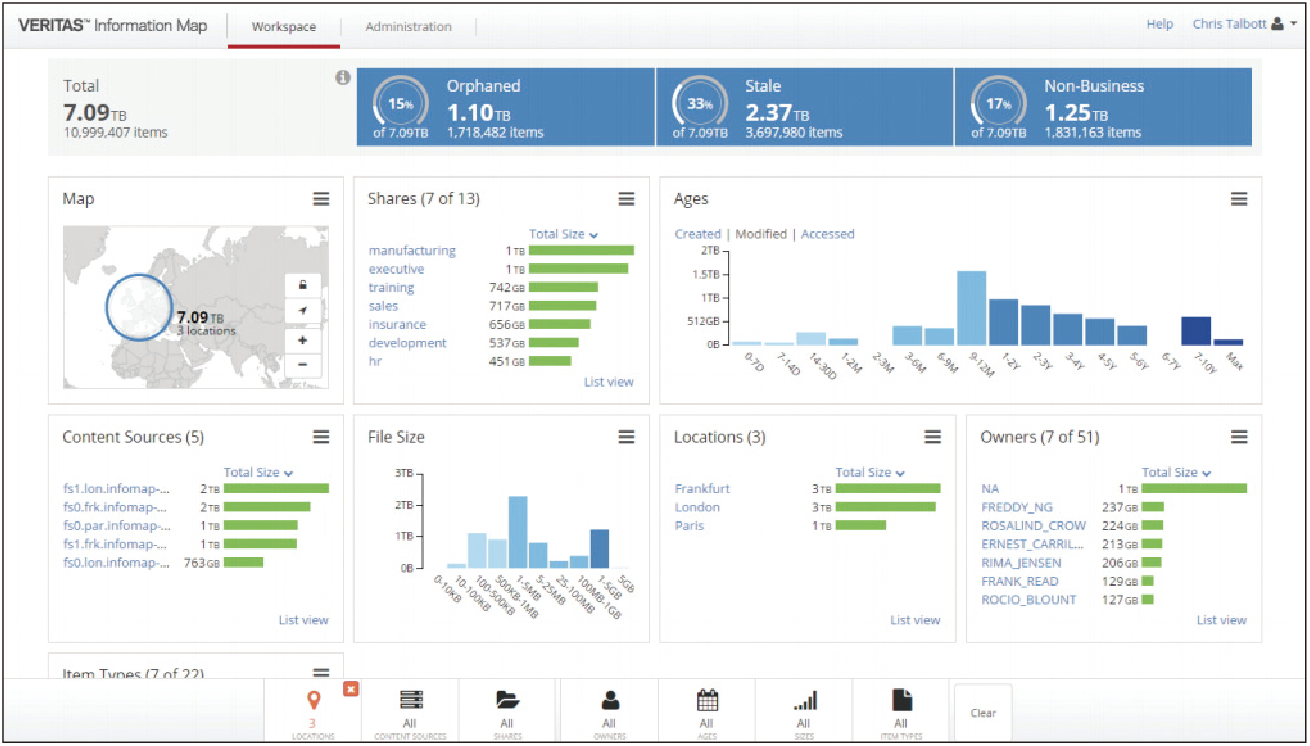Select the Frankfurt location
The height and width of the screenshot is (746, 1310).
pyautogui.click(x=702, y=489)
